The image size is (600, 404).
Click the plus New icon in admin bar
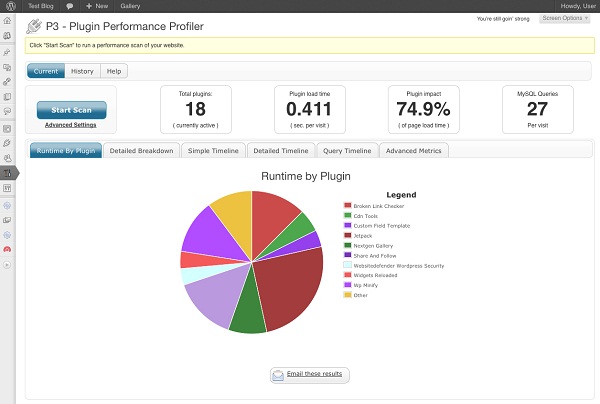(87, 6)
